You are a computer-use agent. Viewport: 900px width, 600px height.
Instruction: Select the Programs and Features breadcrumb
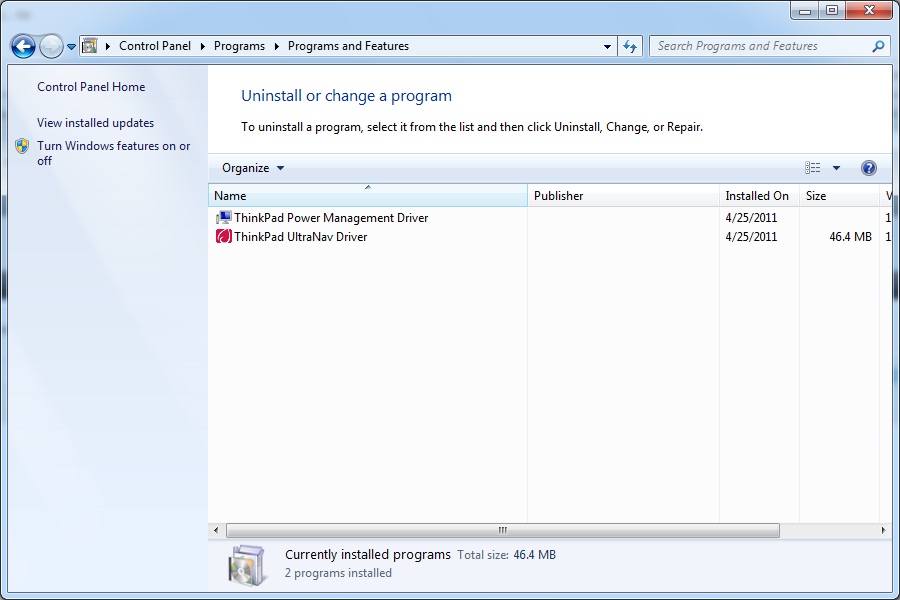pos(348,46)
